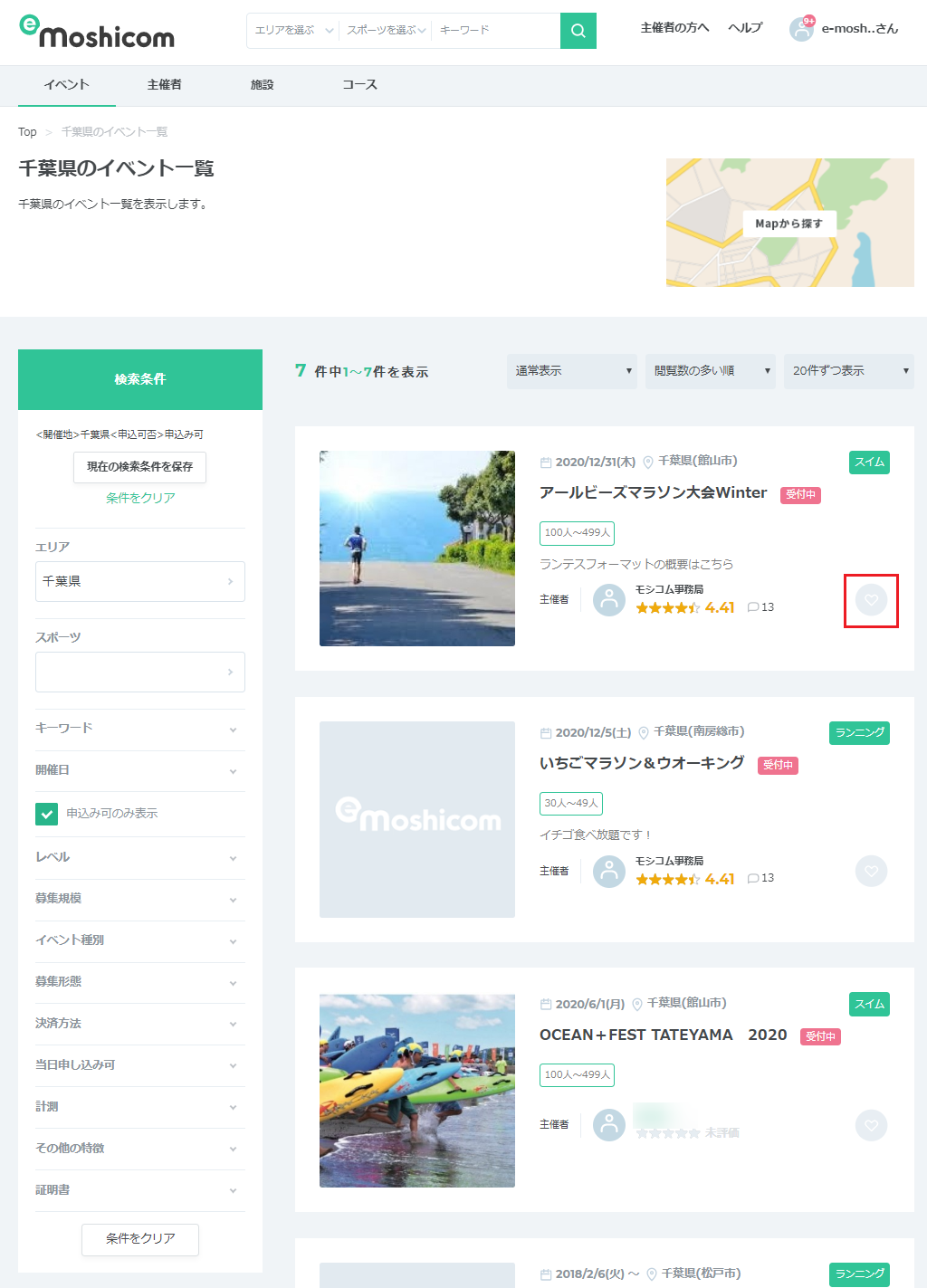Switch to the コース tab

click(x=359, y=85)
